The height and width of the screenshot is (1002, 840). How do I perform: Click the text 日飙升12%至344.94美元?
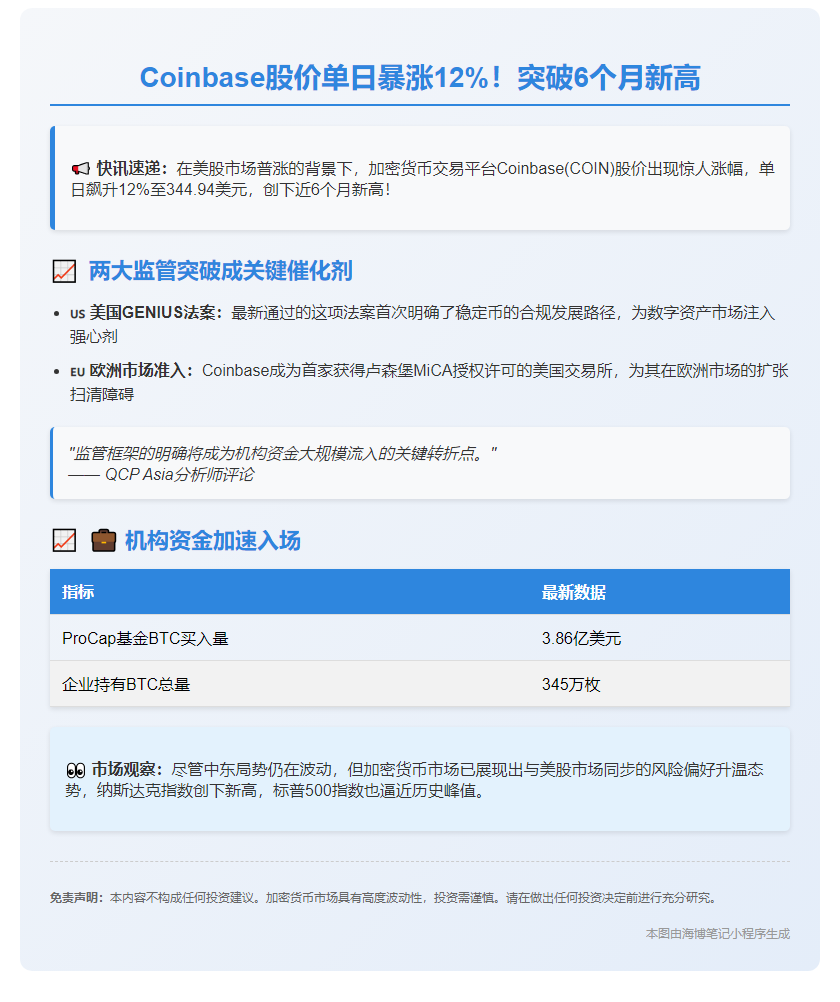(159, 190)
